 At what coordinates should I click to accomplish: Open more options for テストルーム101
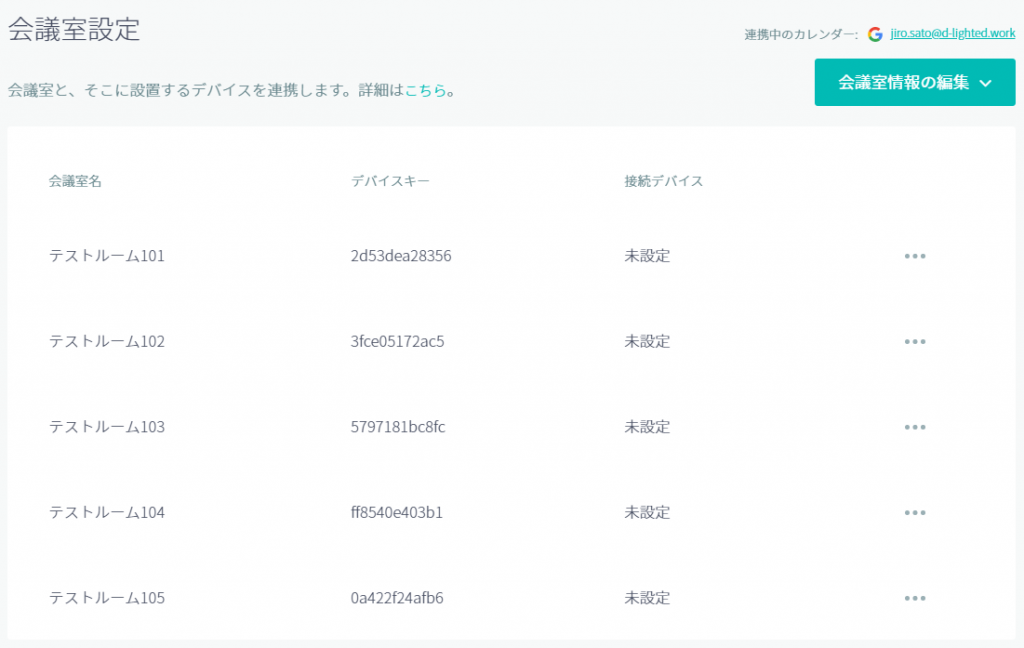pyautogui.click(x=914, y=256)
